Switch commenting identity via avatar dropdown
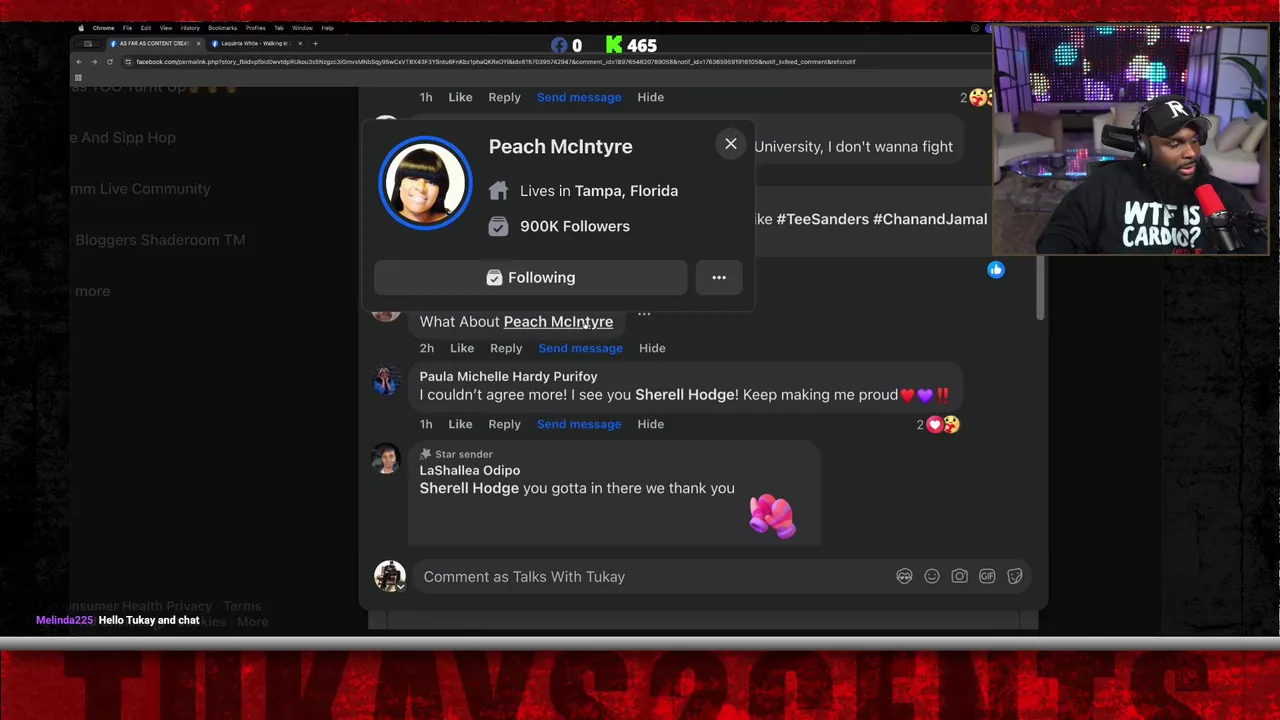This screenshot has width=1280, height=720. click(390, 576)
